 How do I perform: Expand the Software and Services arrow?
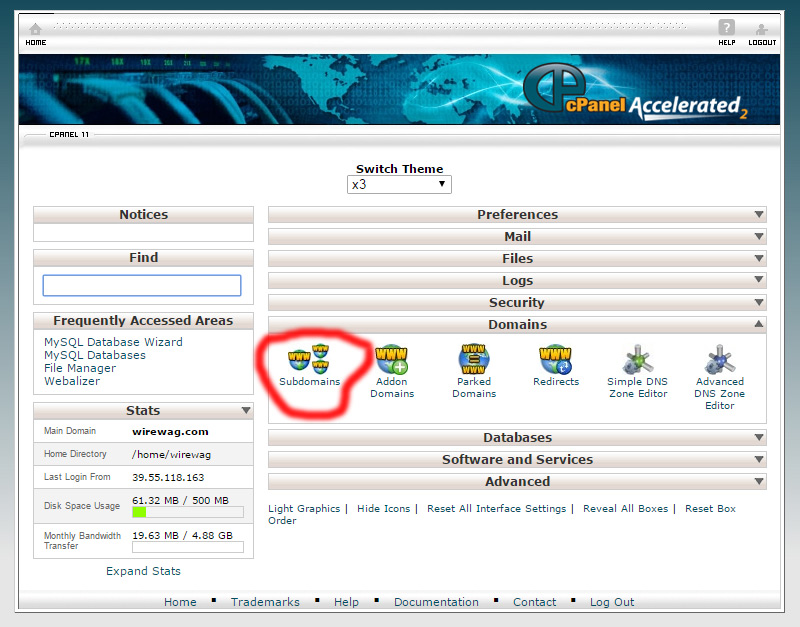(x=759, y=459)
